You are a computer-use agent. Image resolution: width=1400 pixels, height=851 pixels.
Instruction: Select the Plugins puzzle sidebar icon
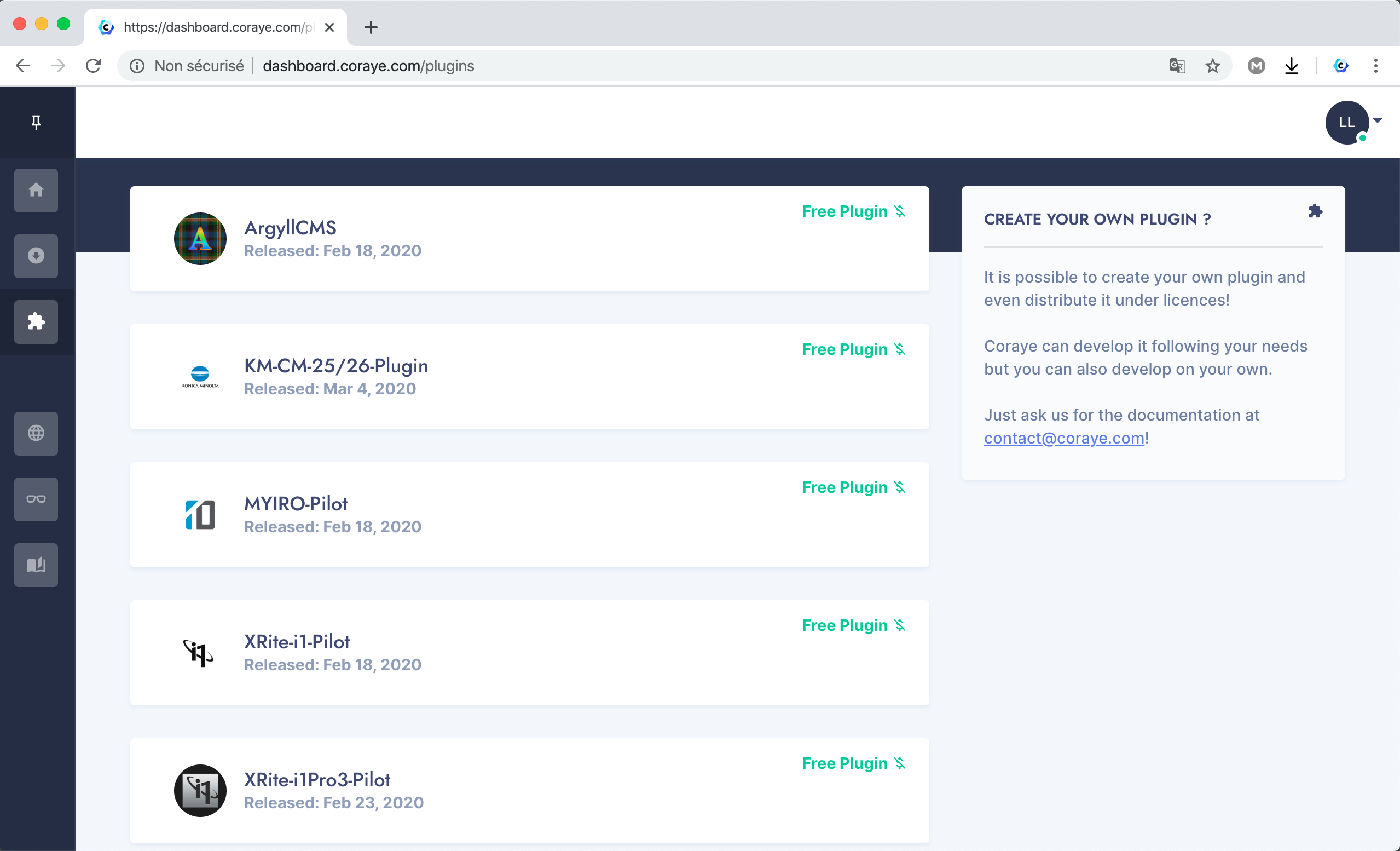pos(36,322)
